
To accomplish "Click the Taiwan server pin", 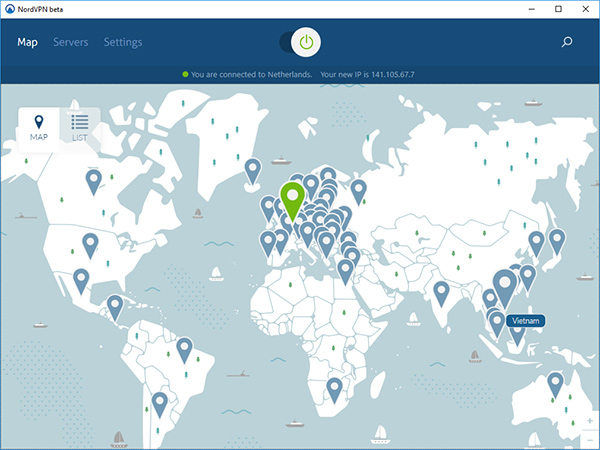I will click(x=528, y=278).
